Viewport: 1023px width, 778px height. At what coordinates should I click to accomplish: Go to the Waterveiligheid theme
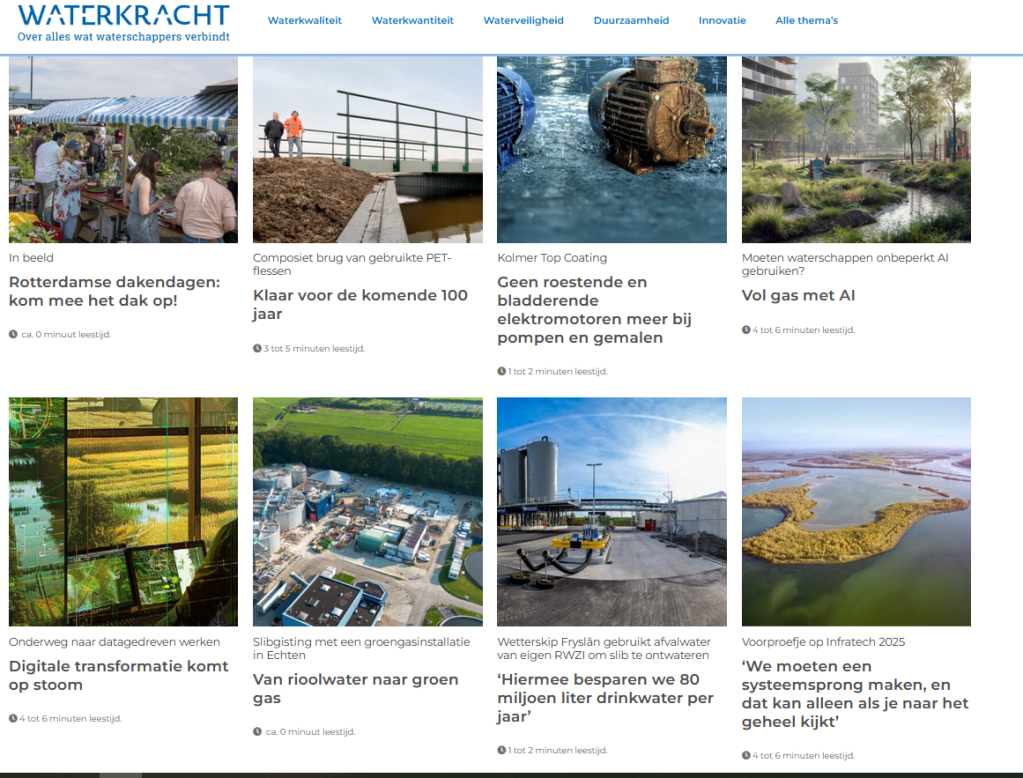523,21
